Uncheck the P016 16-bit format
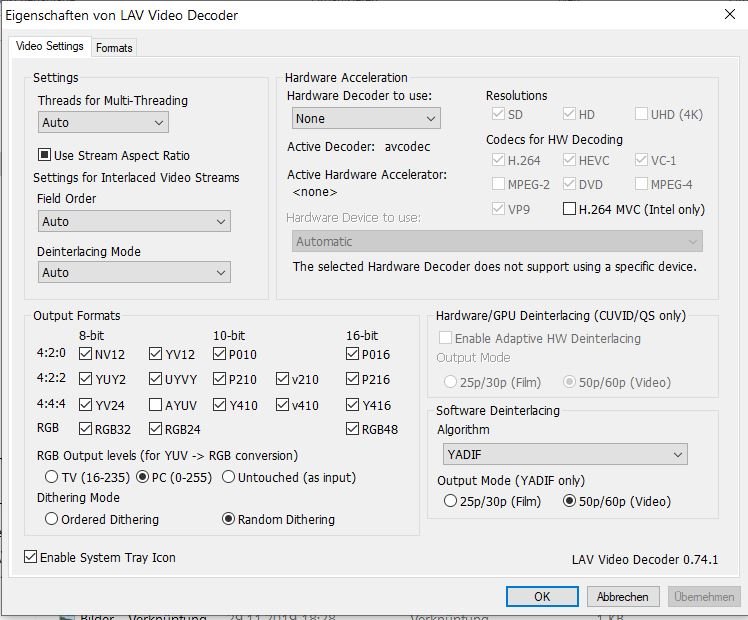The image size is (748, 620). point(352,354)
